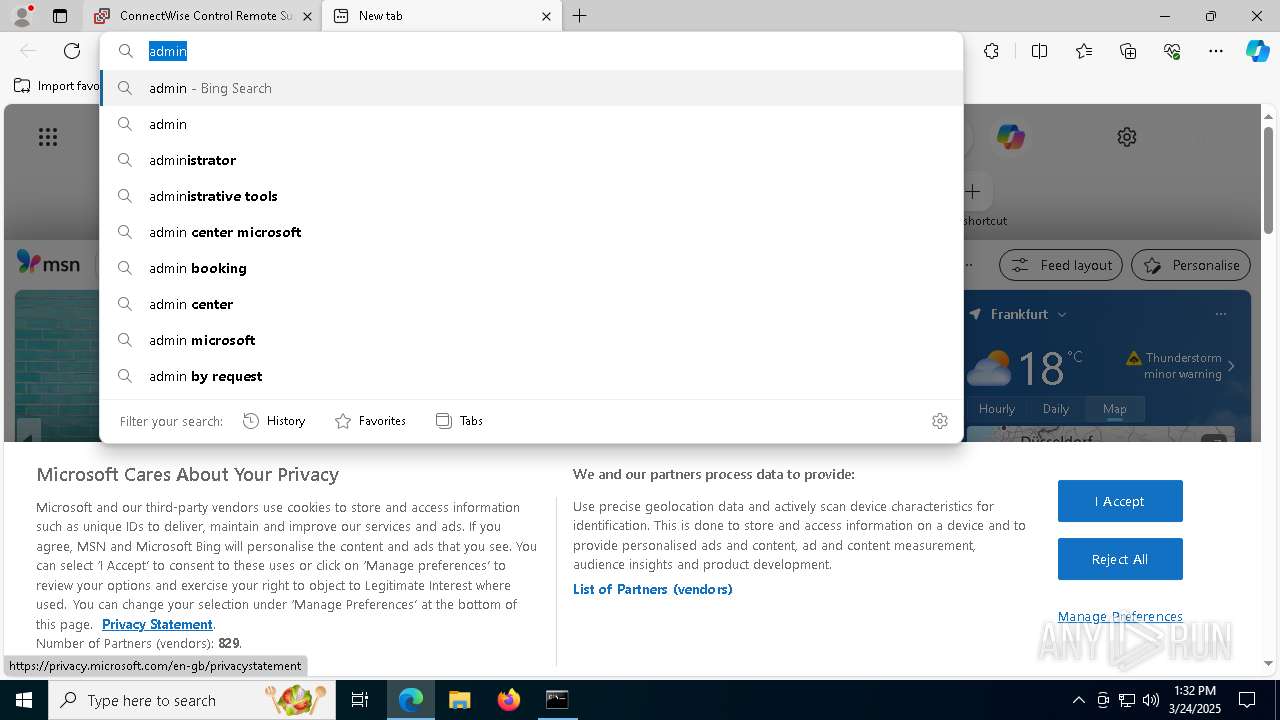Open the search dropdown settings gear
This screenshot has width=1280, height=720.
(x=940, y=421)
